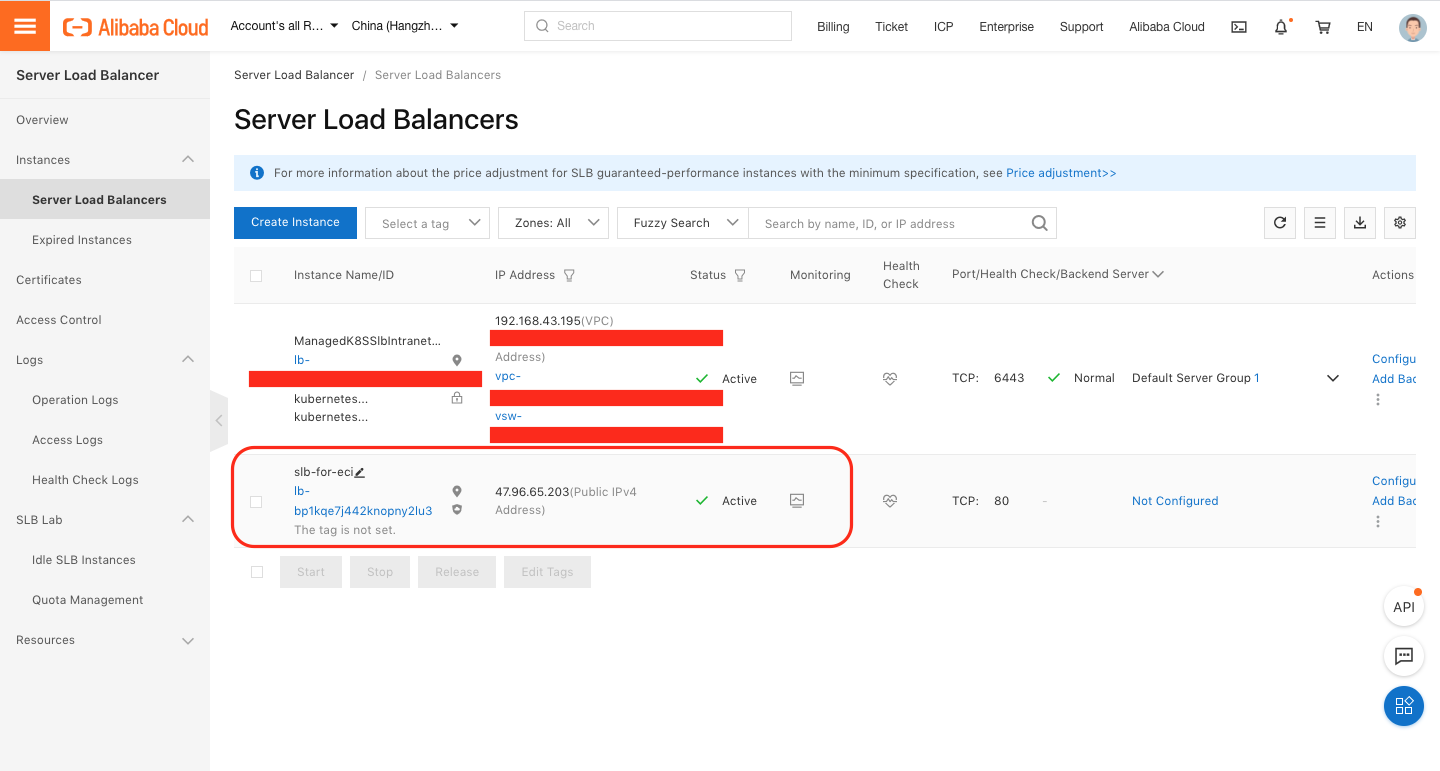1440x771 pixels.
Task: Open health check icon for the ManagedK8SSlbIntranet instance
Action: (x=890, y=379)
